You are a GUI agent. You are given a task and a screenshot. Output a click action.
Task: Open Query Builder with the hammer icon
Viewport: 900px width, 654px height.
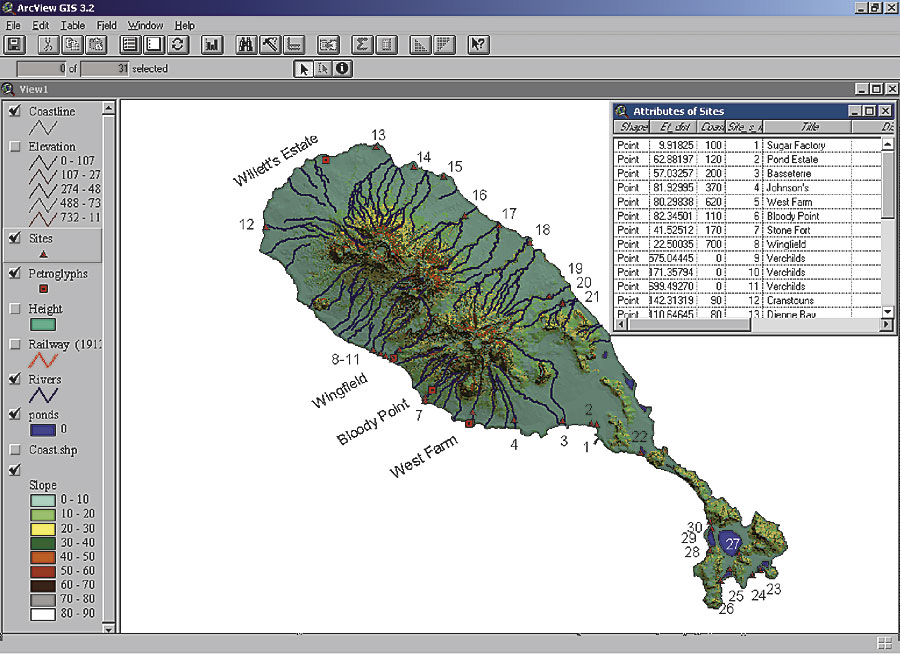coord(269,44)
